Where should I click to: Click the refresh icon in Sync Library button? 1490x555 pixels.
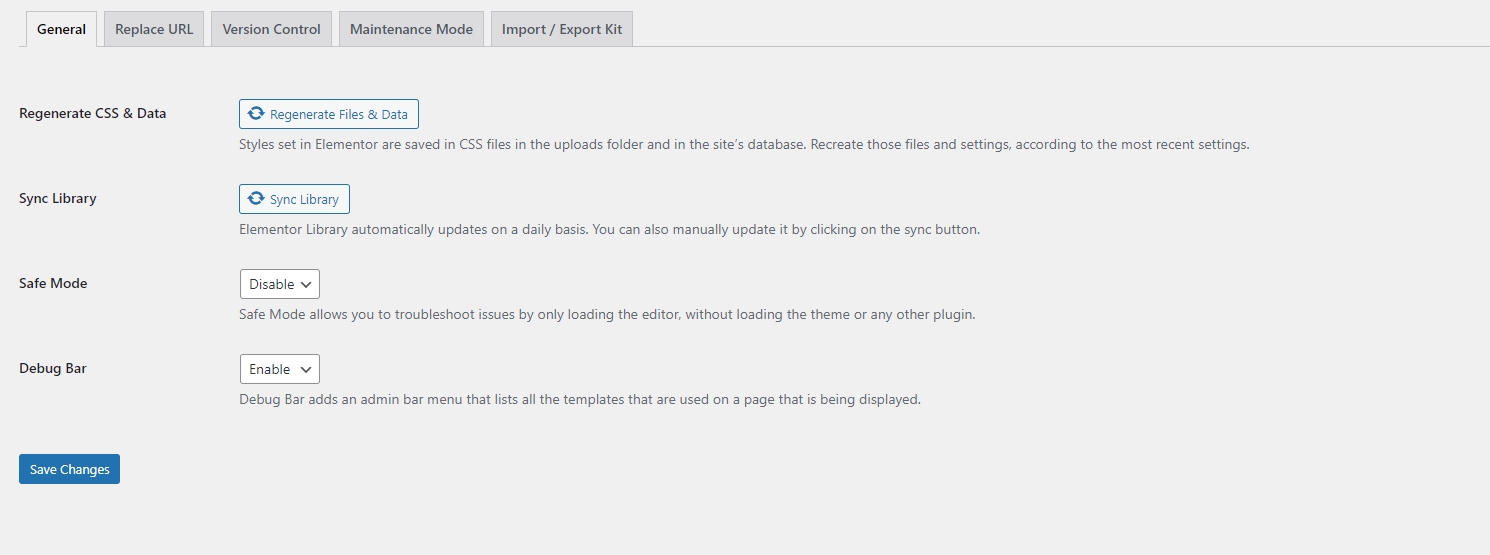tap(257, 199)
